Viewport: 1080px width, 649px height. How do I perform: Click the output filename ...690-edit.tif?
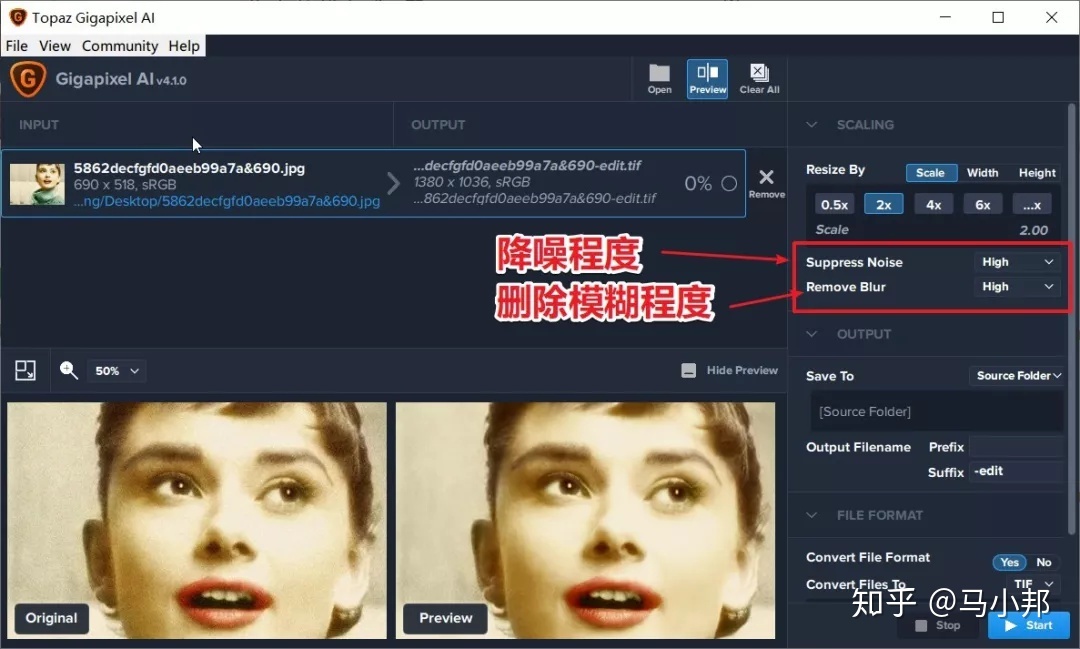click(527, 165)
